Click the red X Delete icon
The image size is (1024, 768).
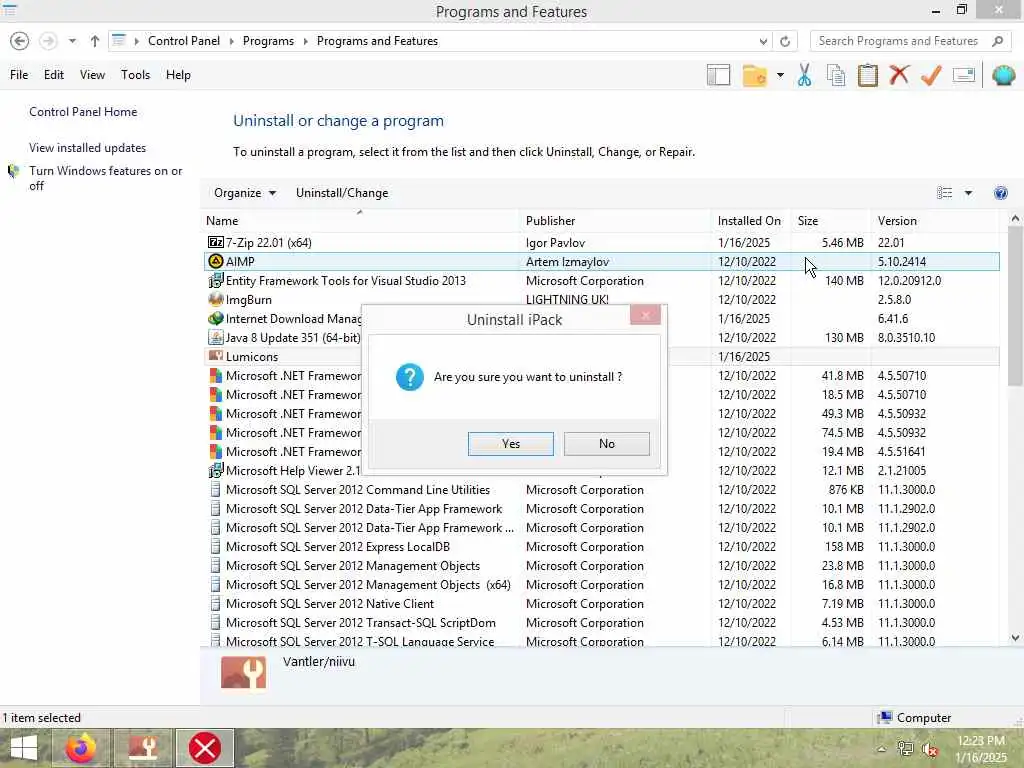899,75
